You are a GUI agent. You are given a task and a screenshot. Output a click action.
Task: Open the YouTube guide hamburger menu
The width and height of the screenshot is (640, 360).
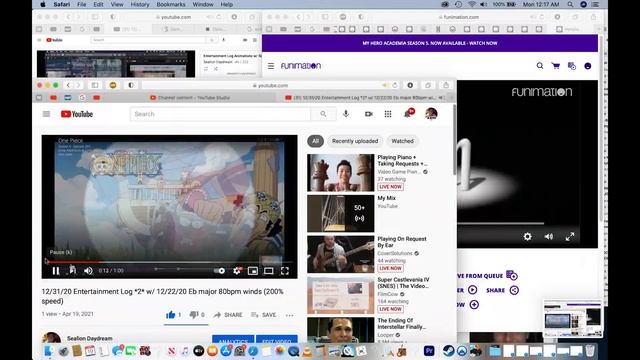point(46,114)
